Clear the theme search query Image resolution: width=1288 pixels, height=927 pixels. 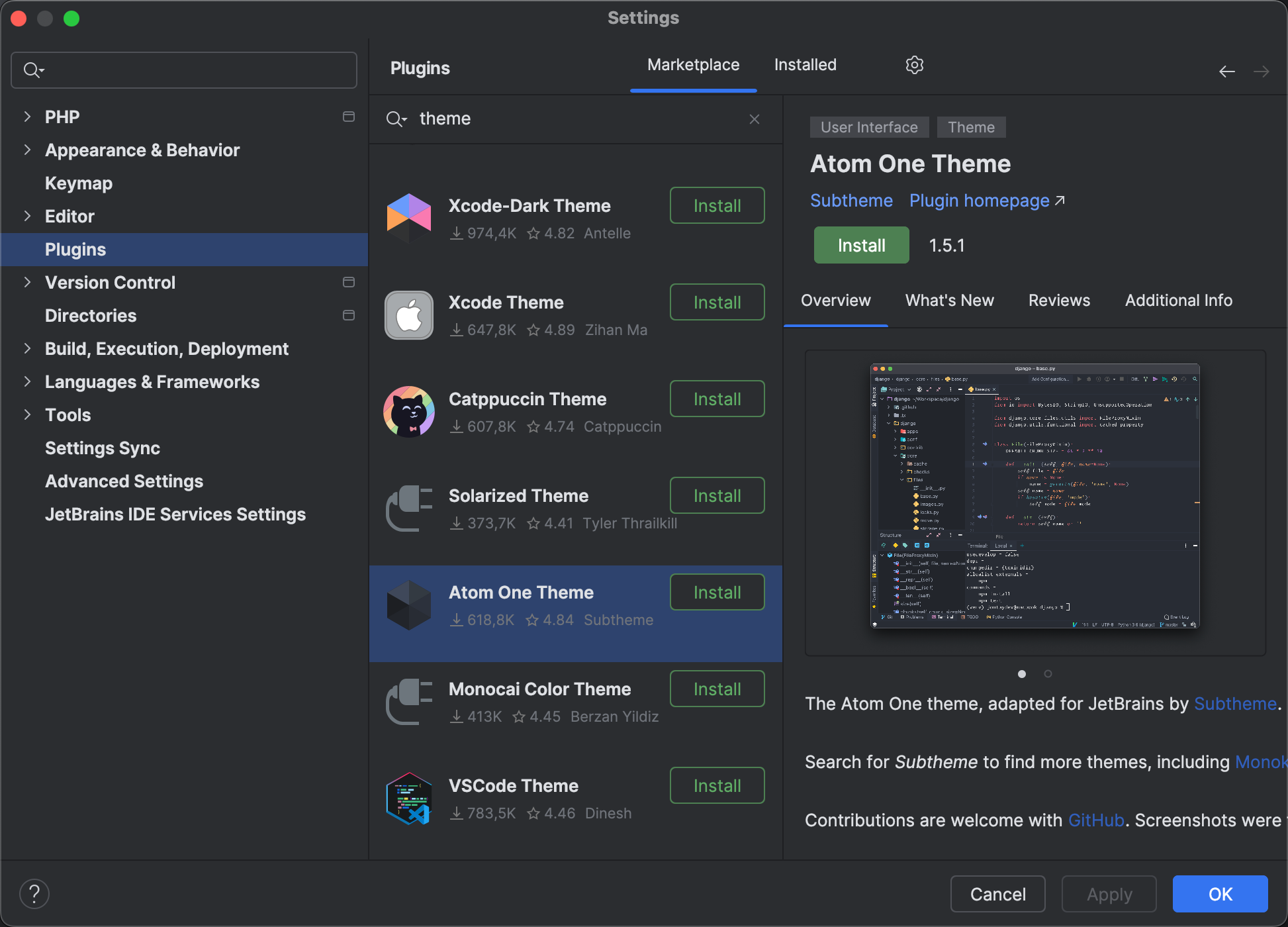click(754, 119)
